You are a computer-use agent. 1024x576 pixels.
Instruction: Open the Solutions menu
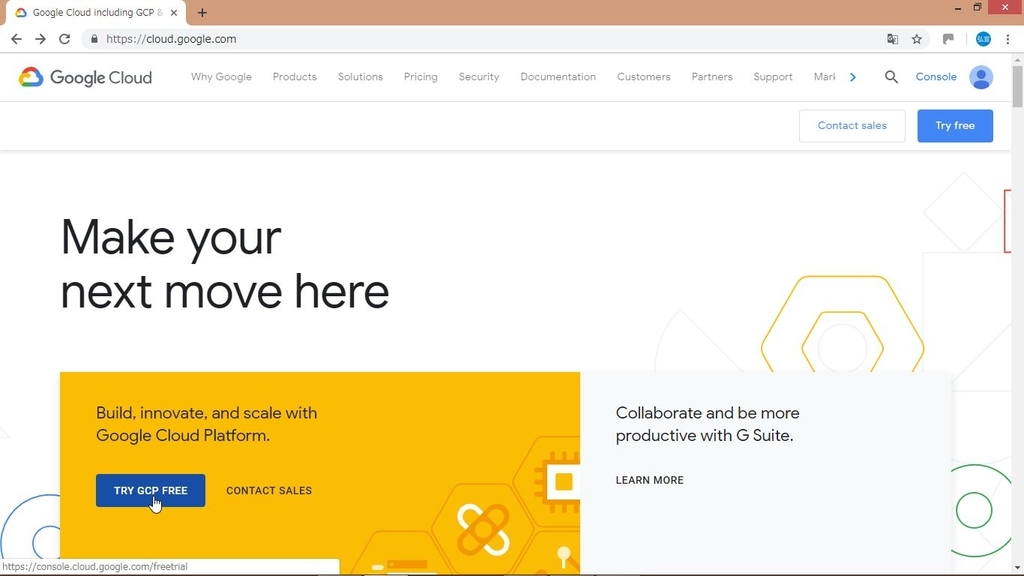pos(360,77)
